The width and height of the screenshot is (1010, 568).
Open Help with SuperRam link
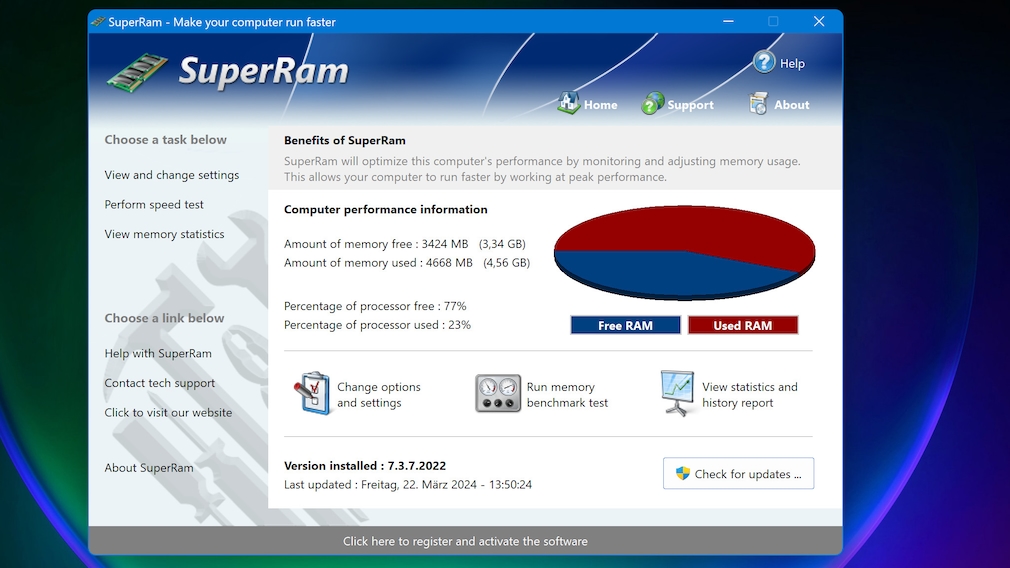coord(158,353)
